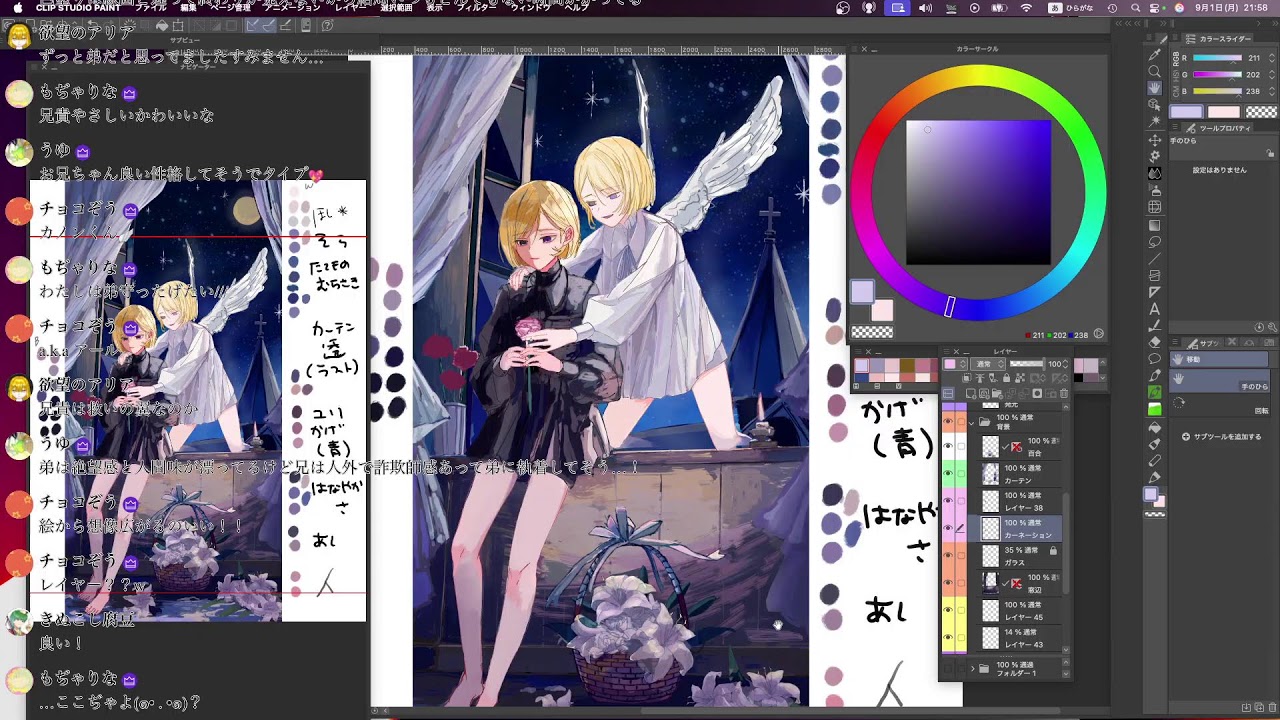Select the Move Layer tool
Image resolution: width=1280 pixels, height=720 pixels.
[1154, 141]
